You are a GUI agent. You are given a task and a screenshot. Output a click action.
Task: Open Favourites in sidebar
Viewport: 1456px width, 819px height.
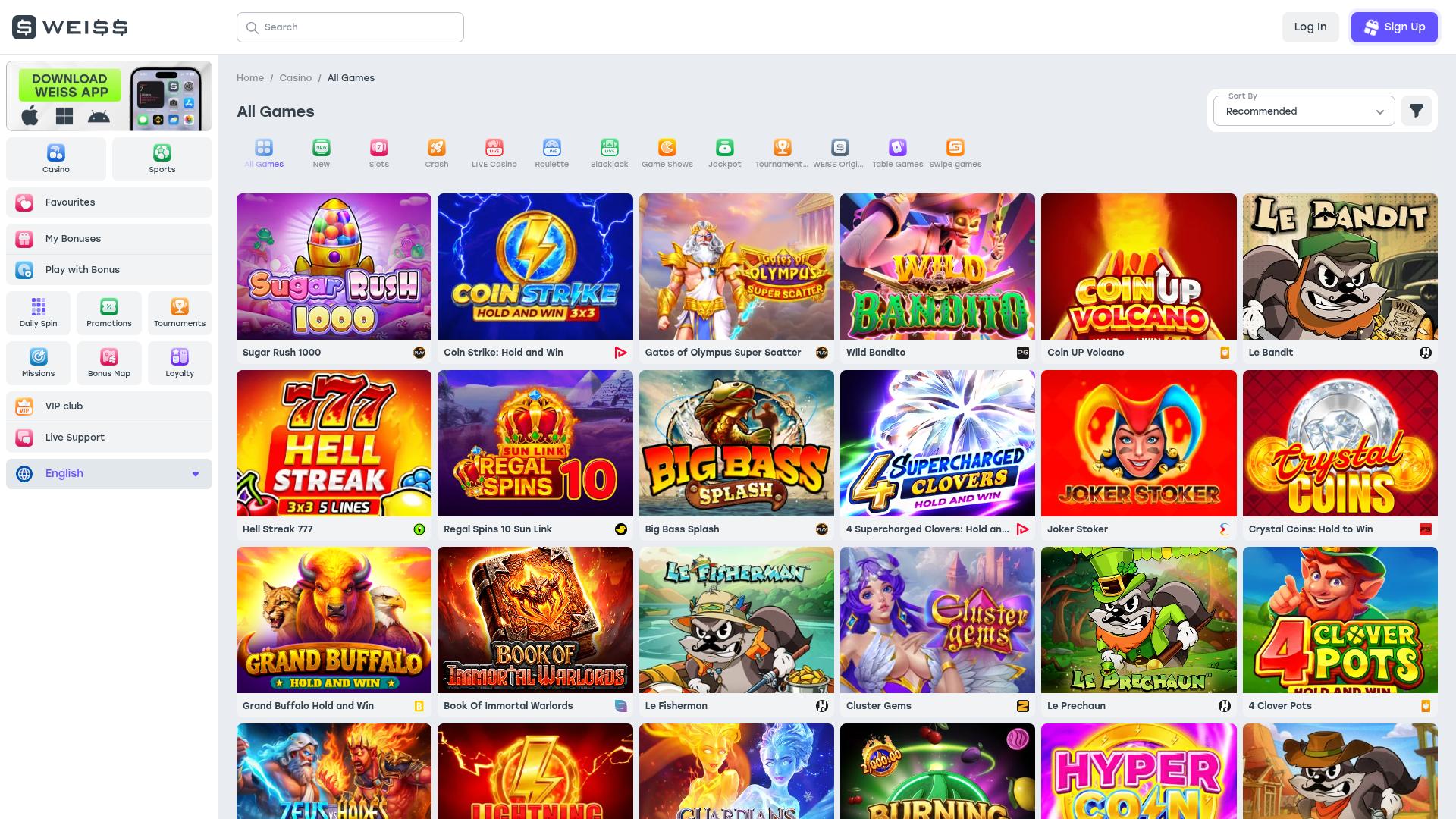point(109,202)
